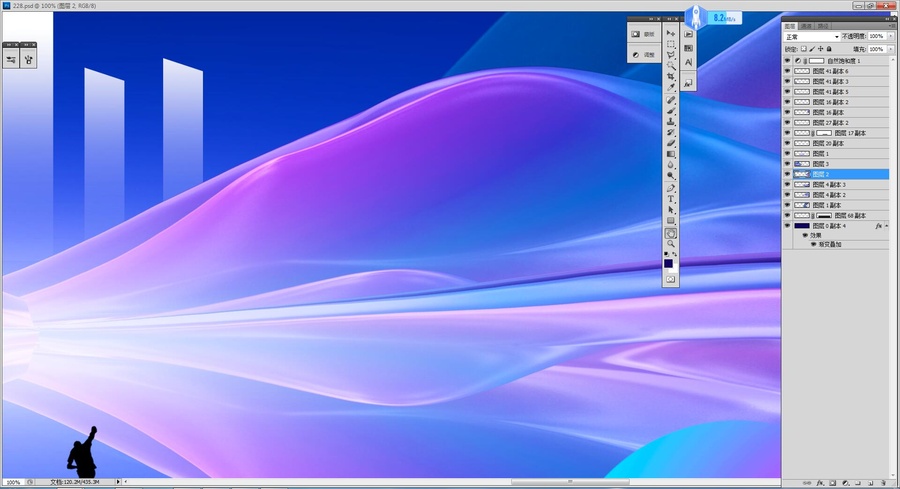Select the Gradient tool
Viewport: 900px width, 489px height.
click(670, 154)
